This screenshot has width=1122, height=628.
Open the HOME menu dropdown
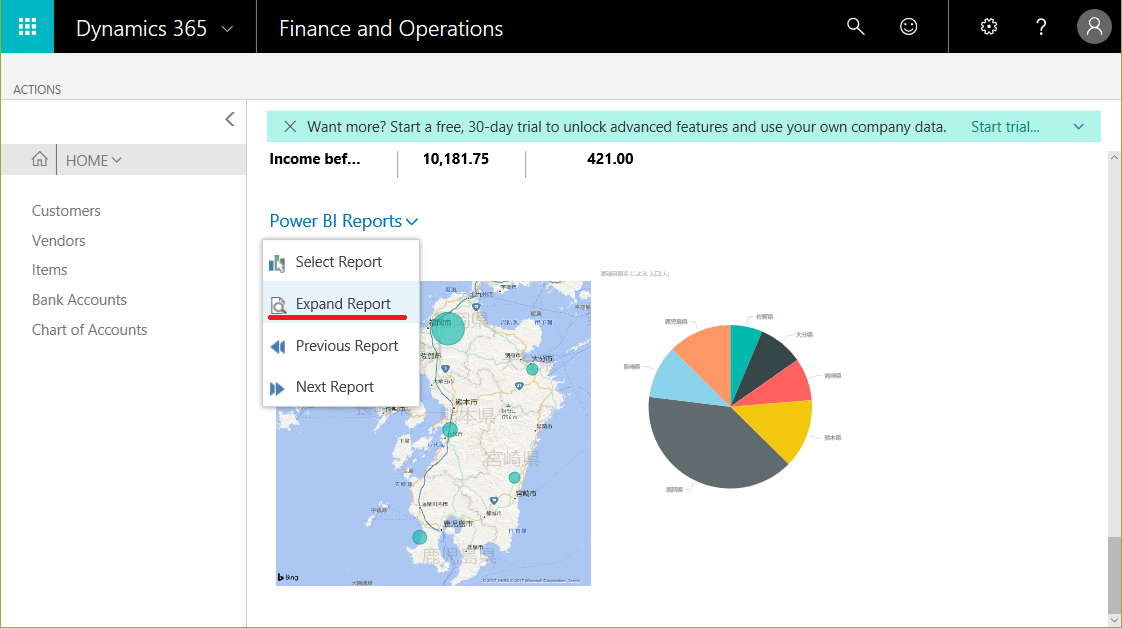point(94,160)
